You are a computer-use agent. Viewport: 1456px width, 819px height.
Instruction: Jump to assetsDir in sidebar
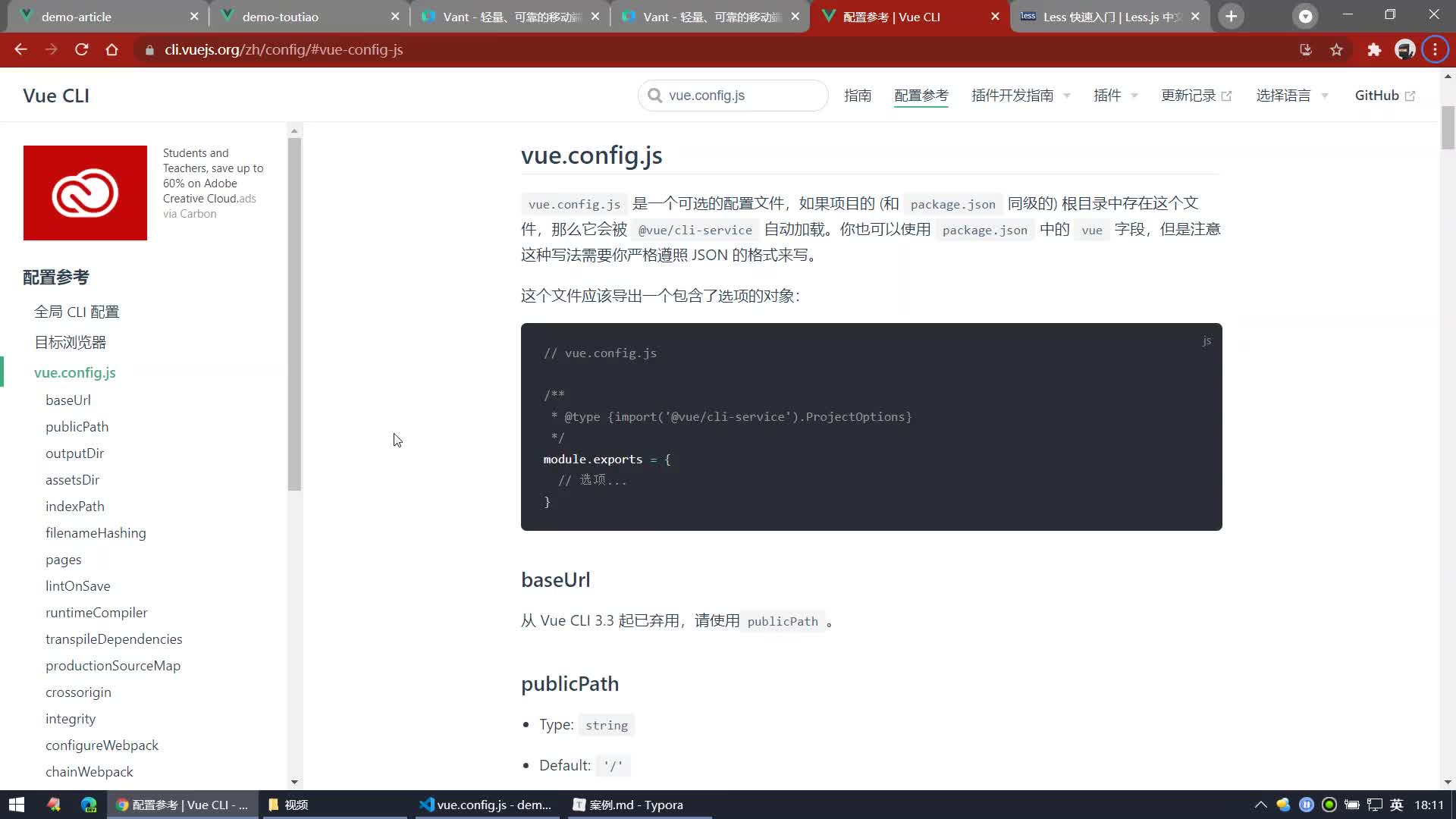pyautogui.click(x=72, y=480)
